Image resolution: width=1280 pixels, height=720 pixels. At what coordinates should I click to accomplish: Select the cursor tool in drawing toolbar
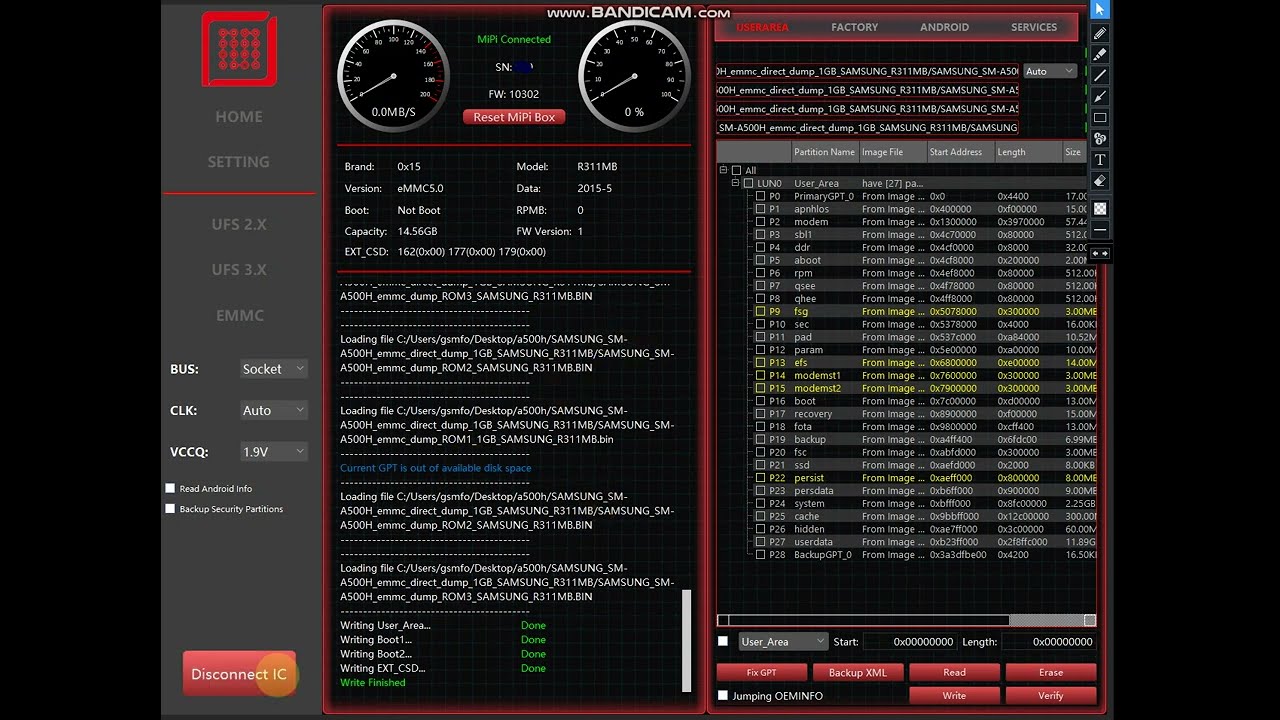point(1100,10)
